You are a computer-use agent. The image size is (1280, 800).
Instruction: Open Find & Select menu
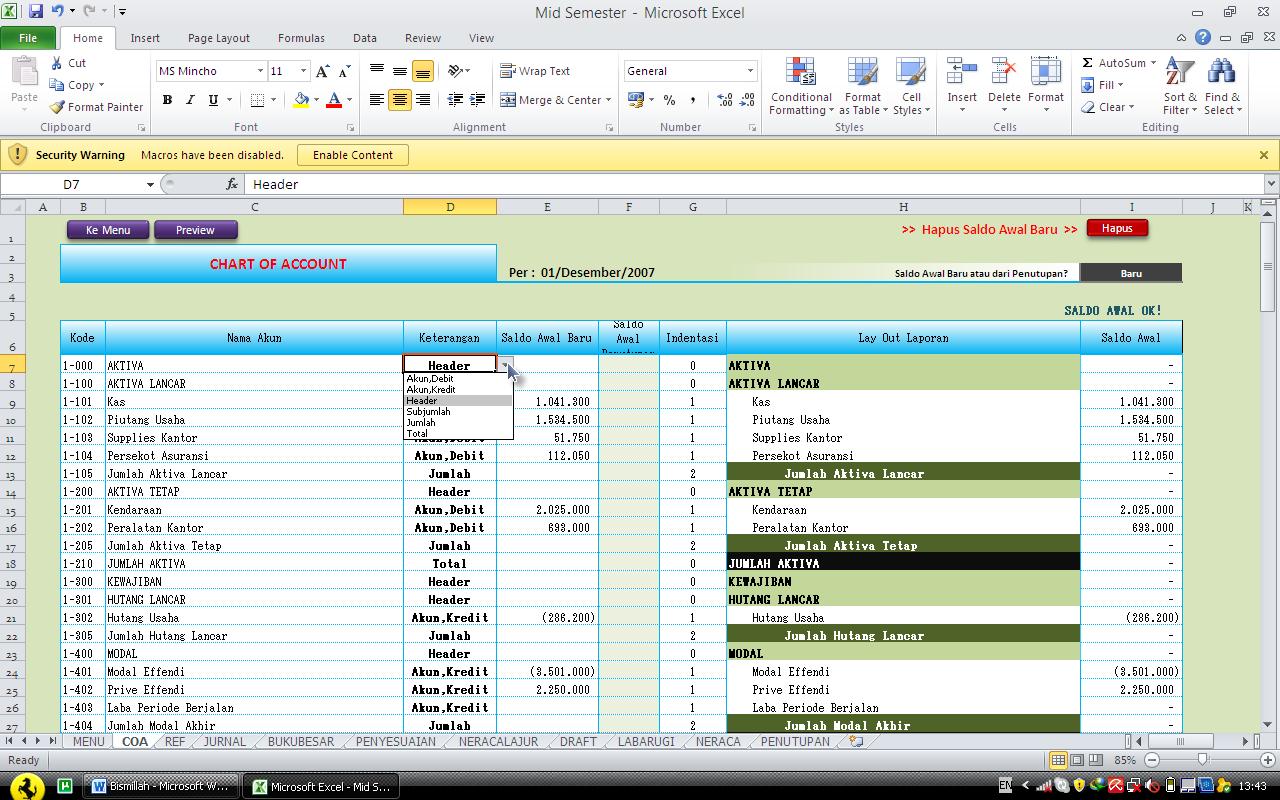(1222, 87)
